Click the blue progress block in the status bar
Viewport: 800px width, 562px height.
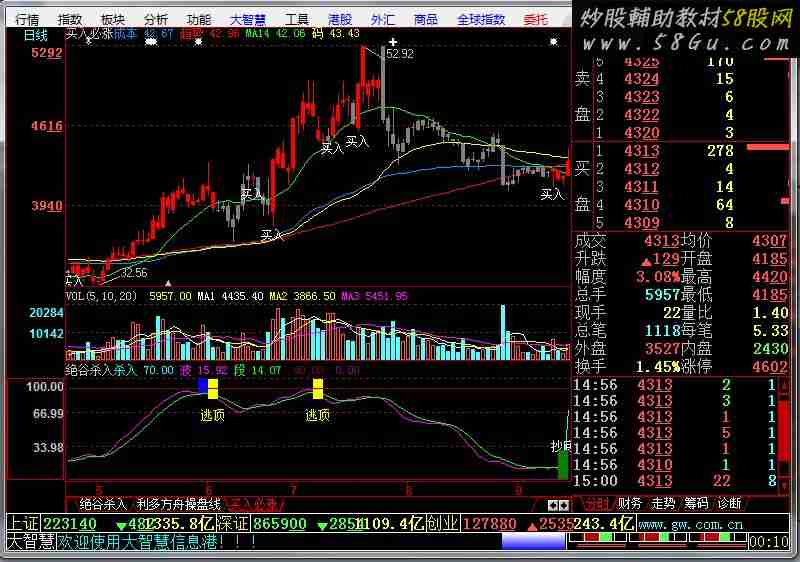point(533,541)
